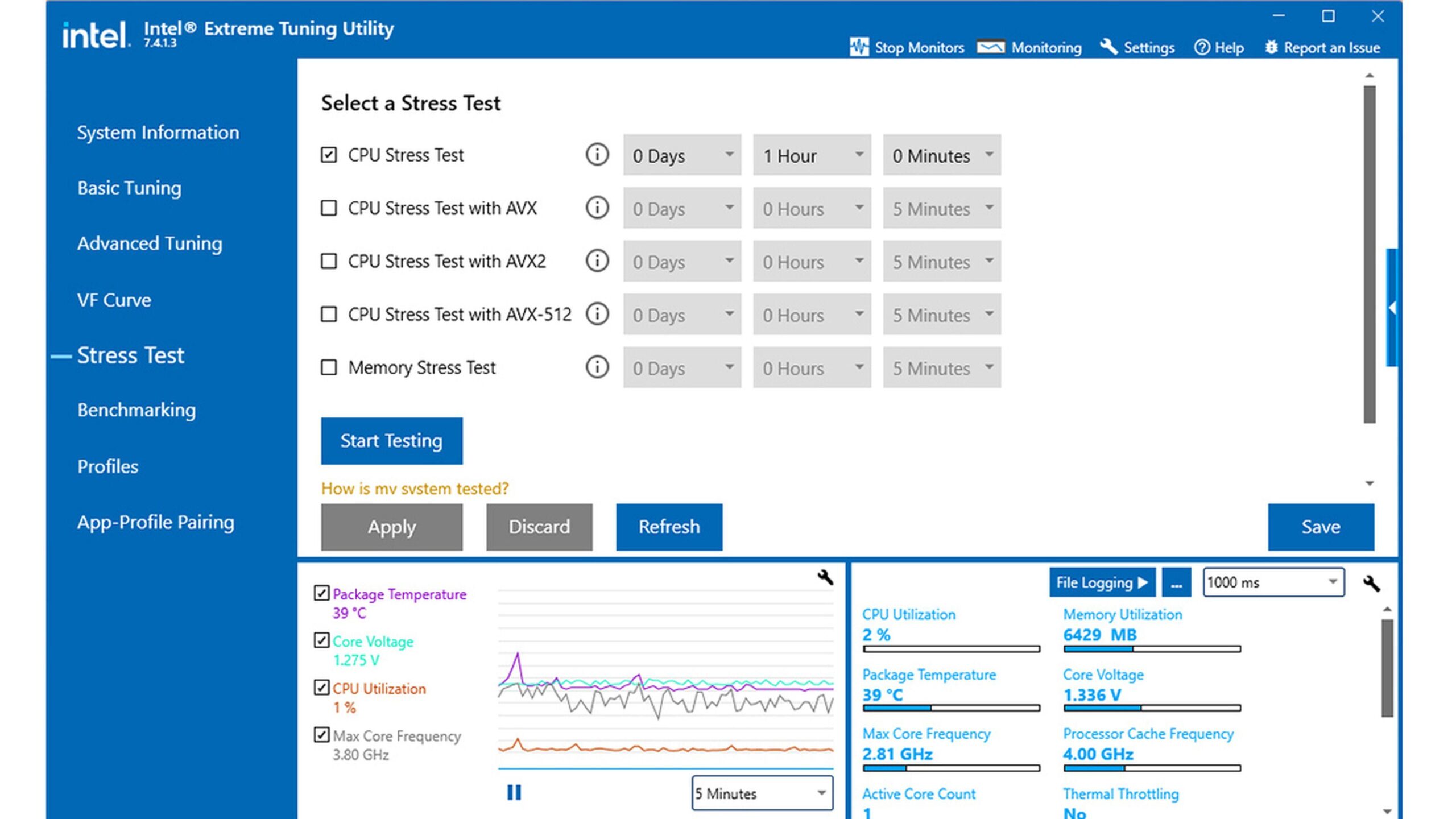Open the 1000 ms interval dropdown

[x=1273, y=582]
